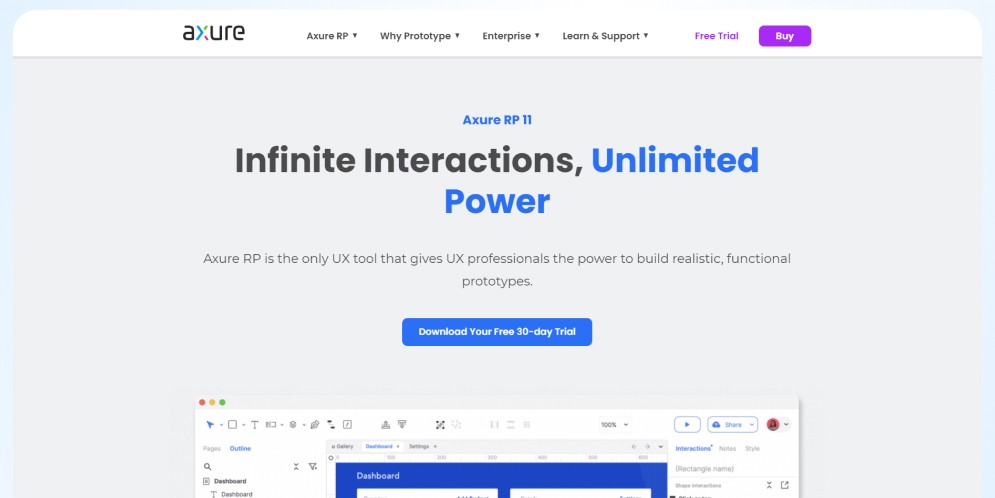Open the Notes tab
Viewport: 995px width, 498px height.
pos(727,449)
